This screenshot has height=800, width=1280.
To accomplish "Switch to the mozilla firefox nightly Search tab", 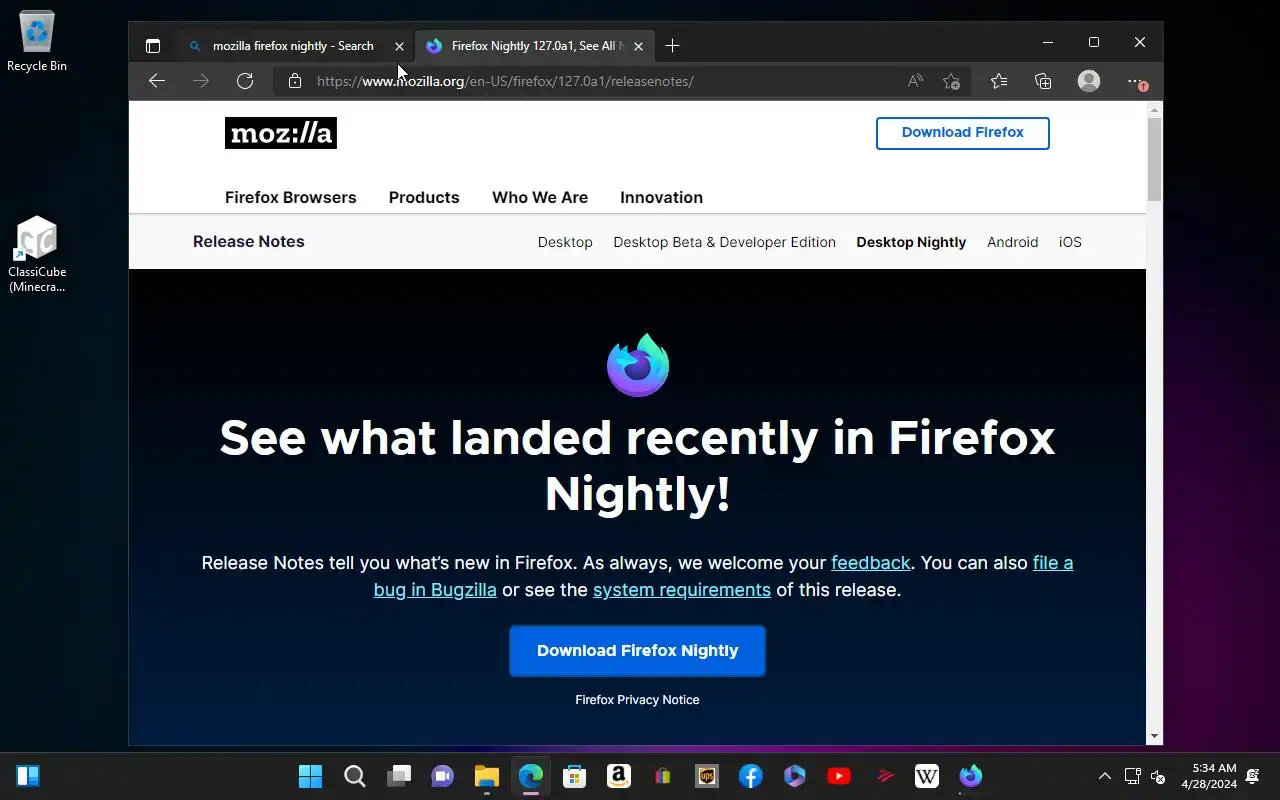I will [x=292, y=46].
